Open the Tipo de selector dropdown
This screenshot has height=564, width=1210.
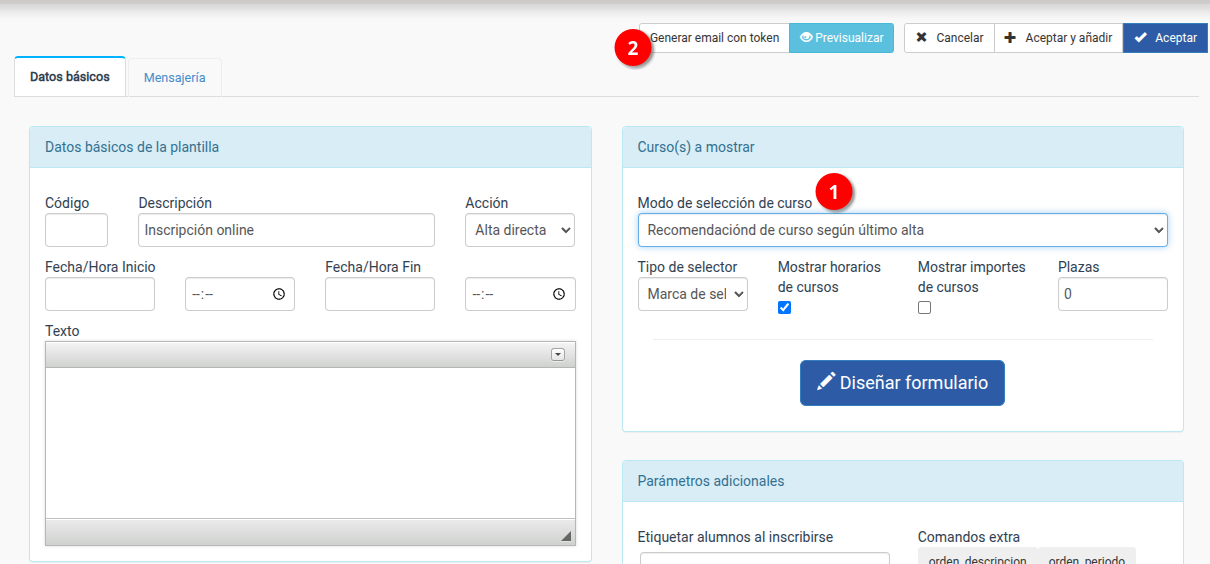pyautogui.click(x=692, y=294)
